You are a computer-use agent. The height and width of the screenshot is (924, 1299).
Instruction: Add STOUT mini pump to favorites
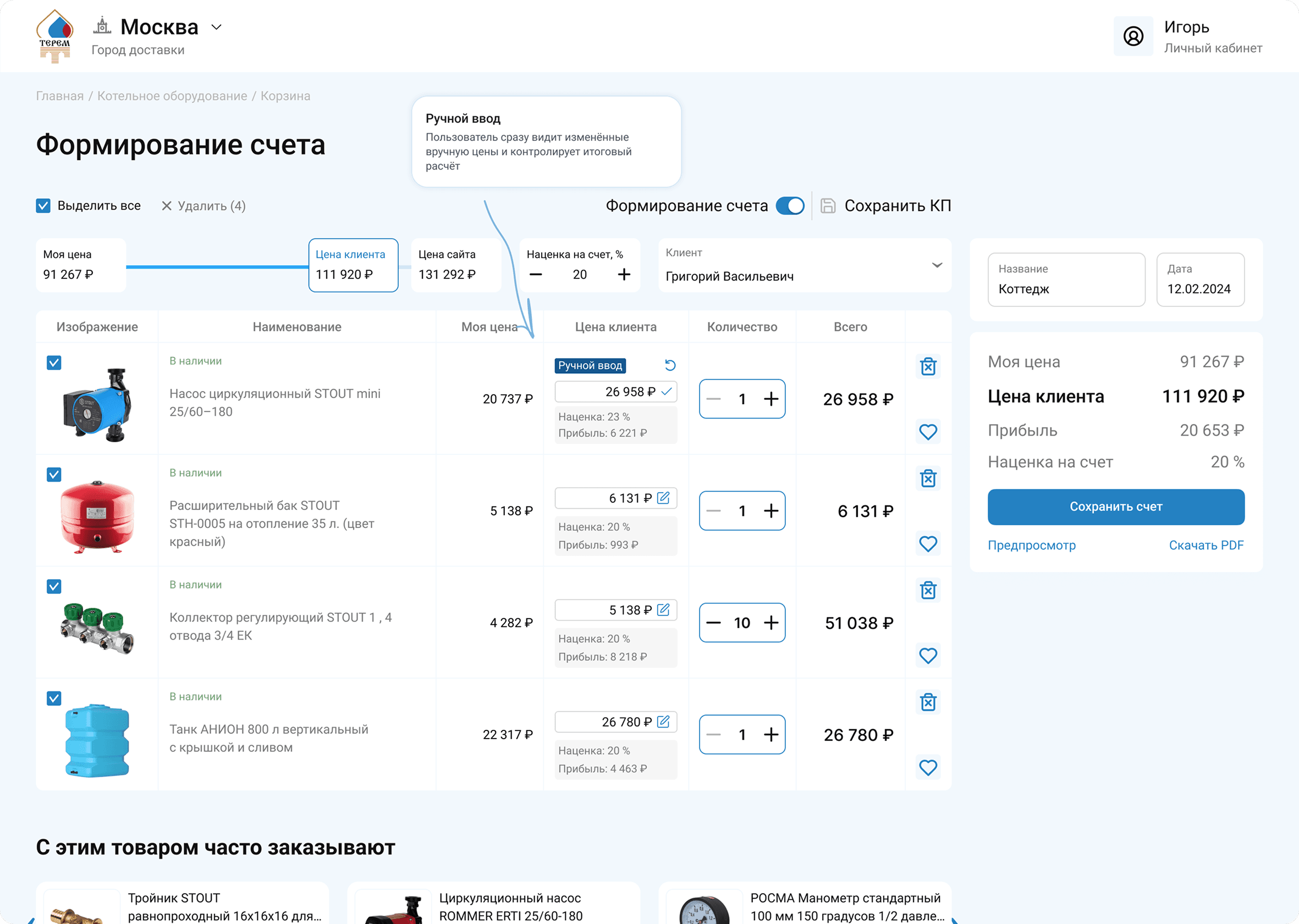click(928, 432)
